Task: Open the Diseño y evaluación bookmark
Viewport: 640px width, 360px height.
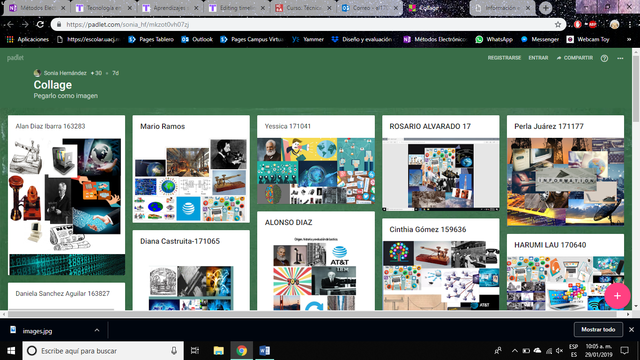Action: pyautogui.click(x=362, y=40)
